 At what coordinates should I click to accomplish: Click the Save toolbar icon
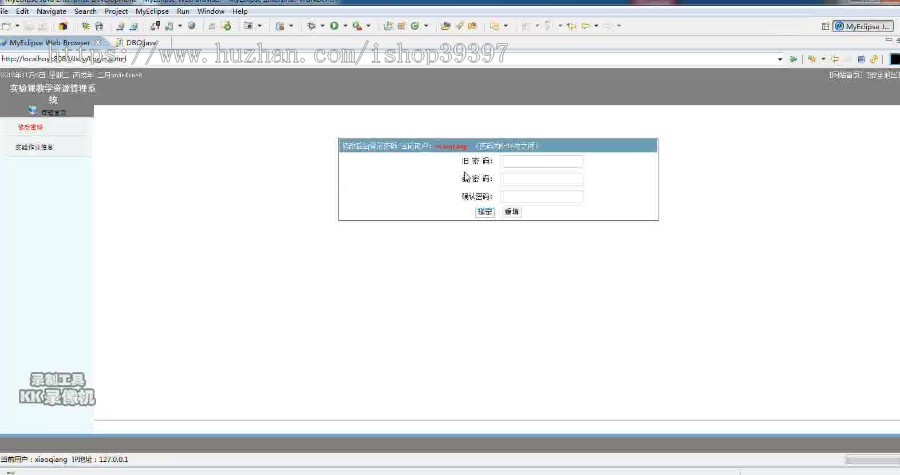click(29, 26)
